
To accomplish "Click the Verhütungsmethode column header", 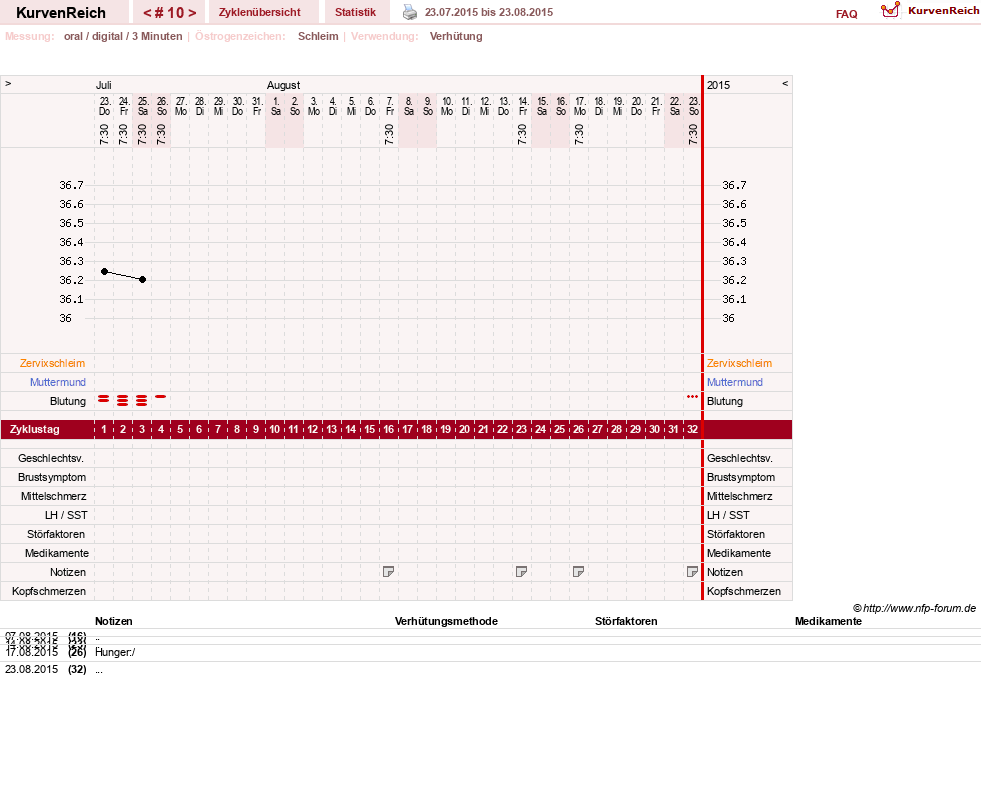I will click(x=446, y=621).
